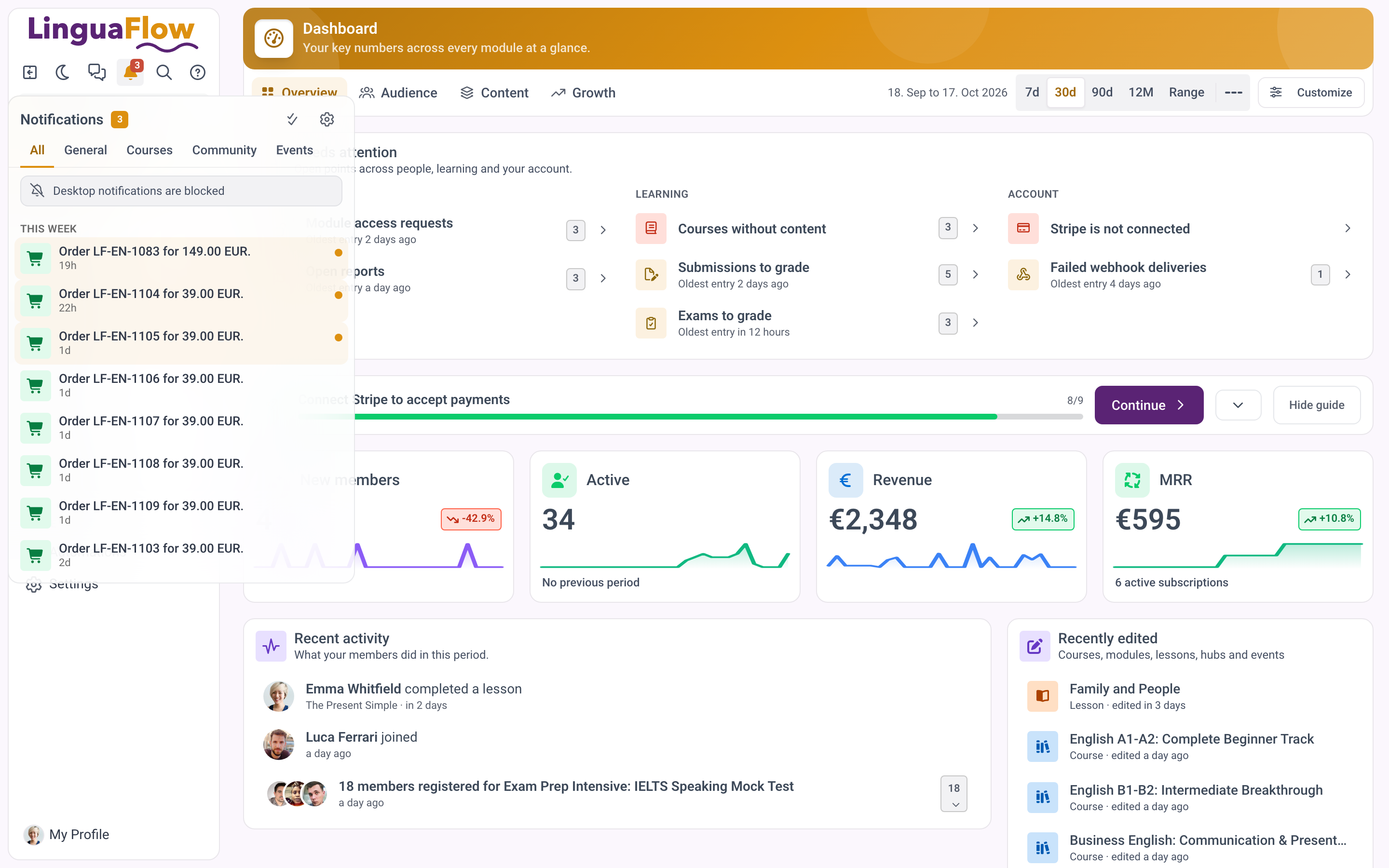Toggle dark mode with the moon icon

63,72
